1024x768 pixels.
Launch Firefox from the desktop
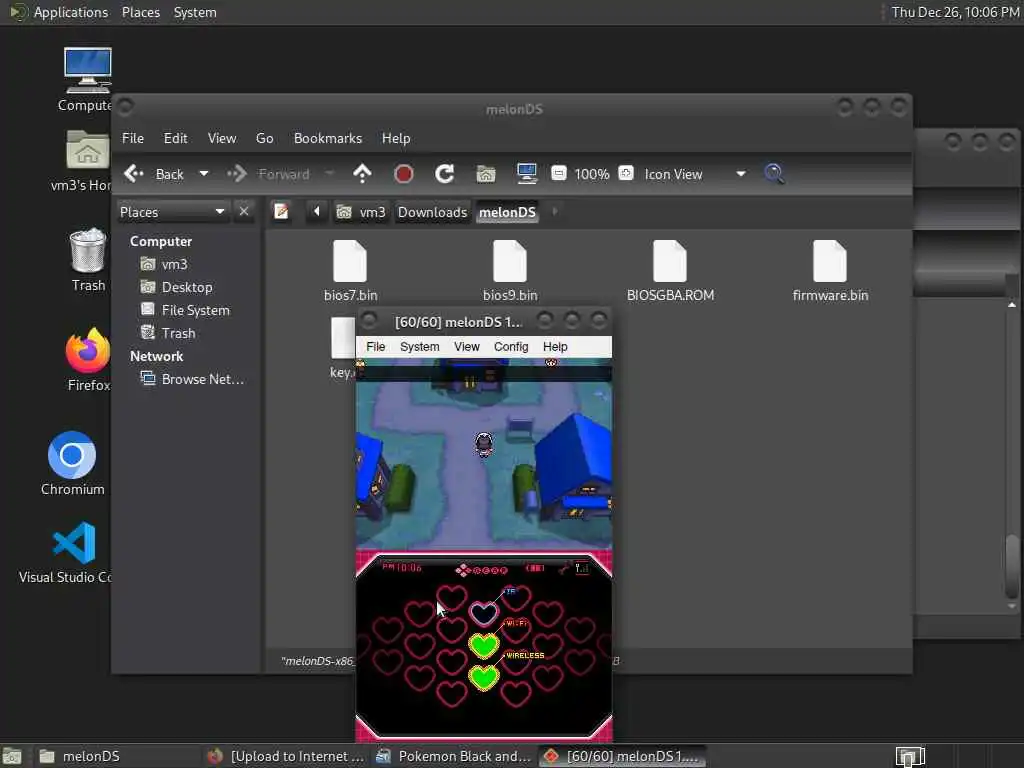pos(88,359)
